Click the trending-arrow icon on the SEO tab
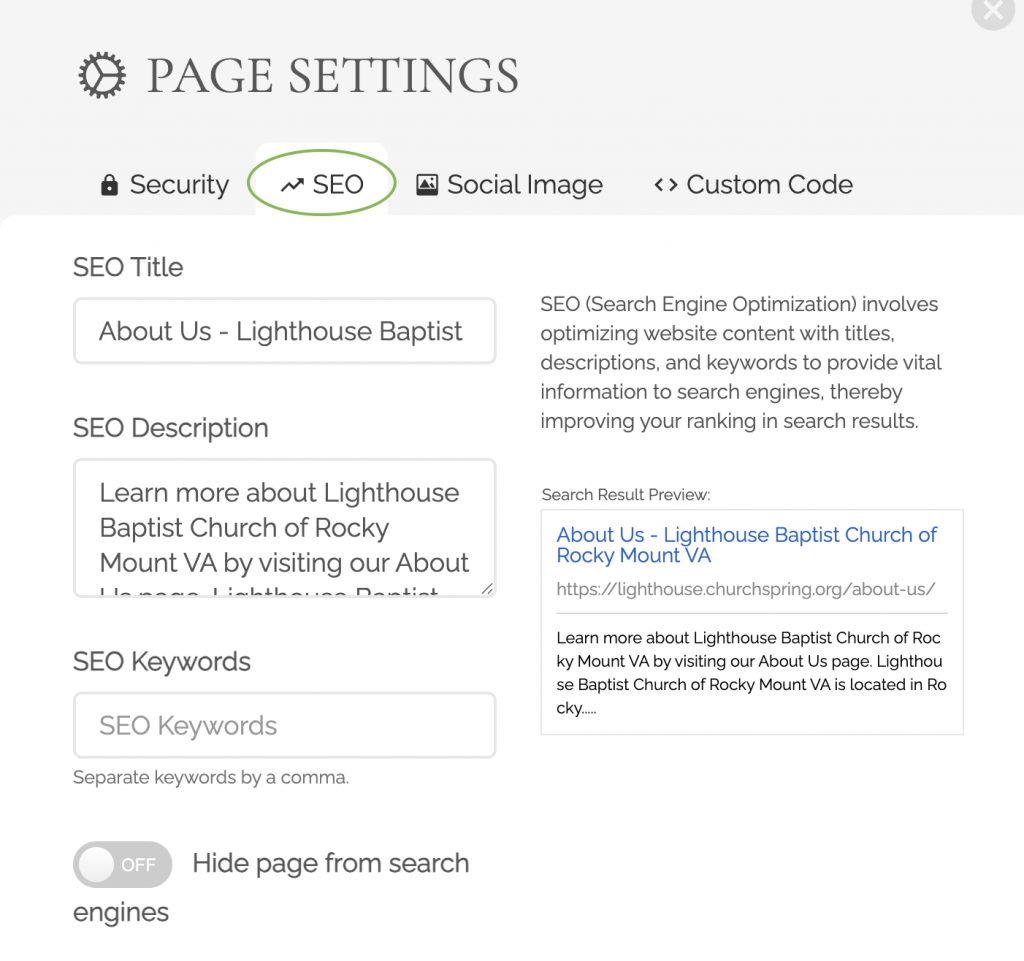The image size is (1024, 961). point(291,184)
